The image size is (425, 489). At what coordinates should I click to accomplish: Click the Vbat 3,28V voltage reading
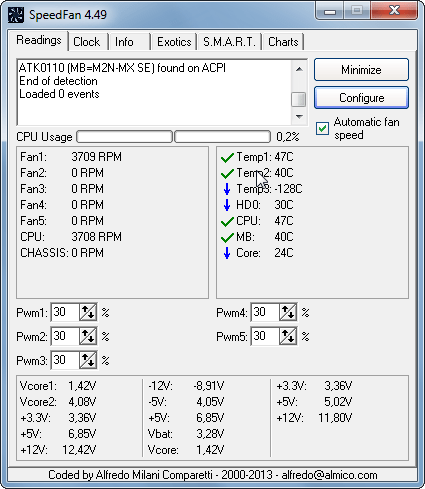pos(186,434)
